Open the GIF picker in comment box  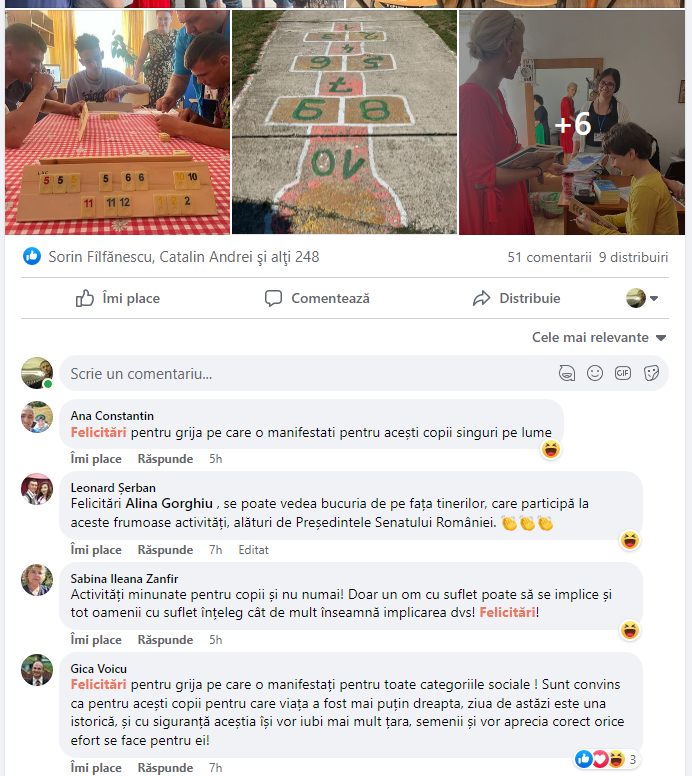623,373
